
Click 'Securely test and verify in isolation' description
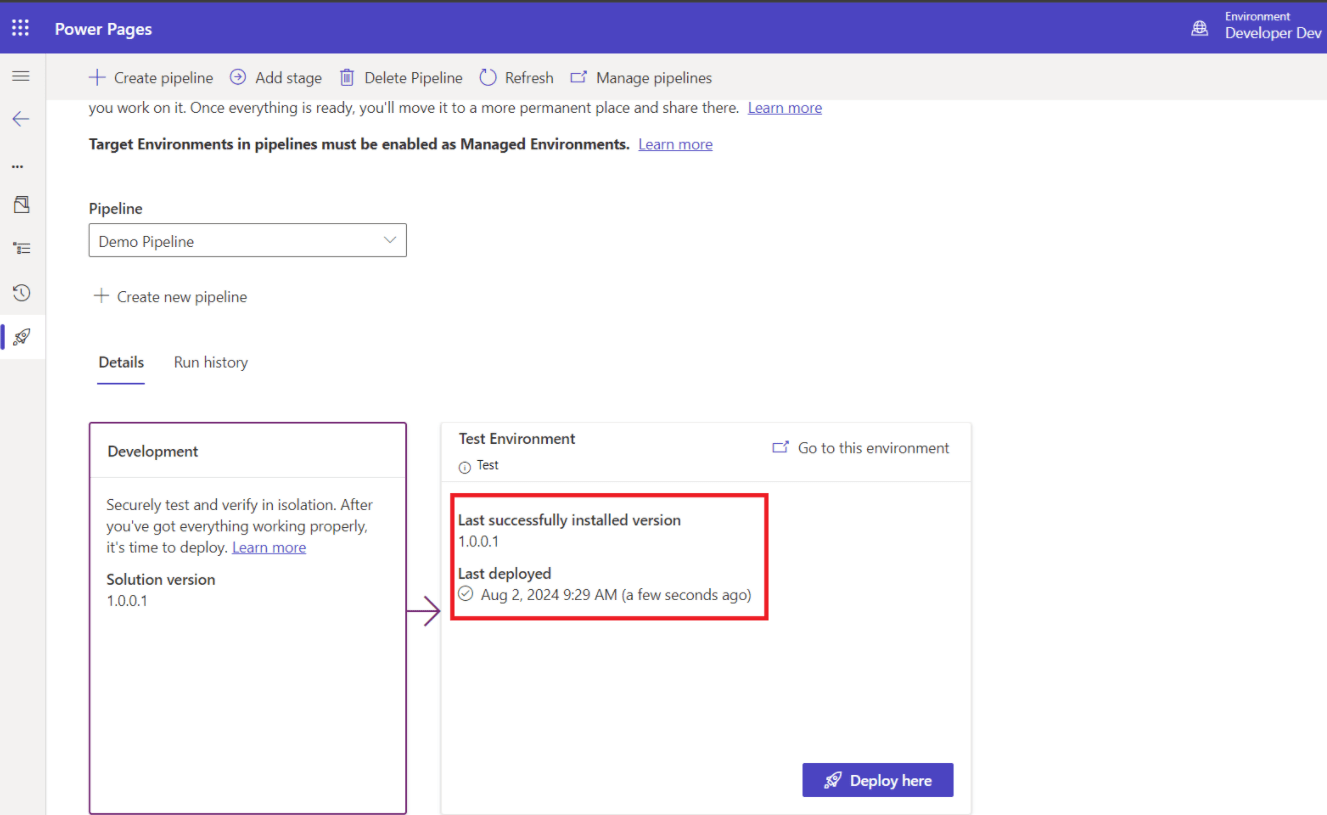pyautogui.click(x=240, y=526)
